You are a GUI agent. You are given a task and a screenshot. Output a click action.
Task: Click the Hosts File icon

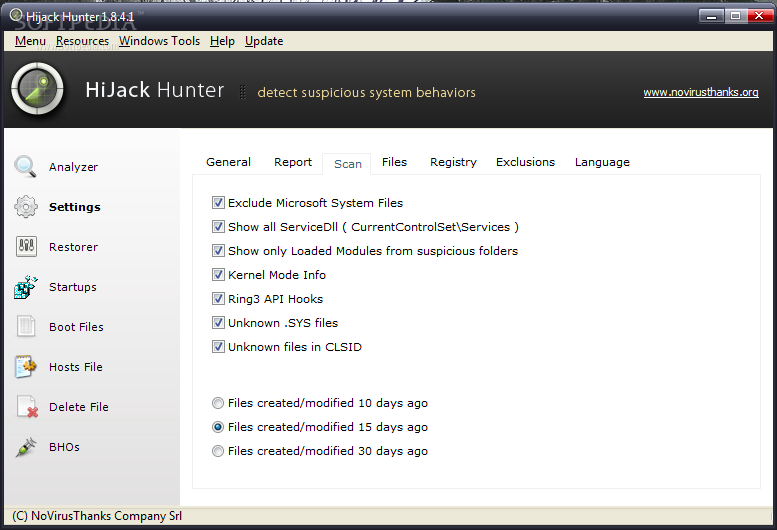coord(26,367)
